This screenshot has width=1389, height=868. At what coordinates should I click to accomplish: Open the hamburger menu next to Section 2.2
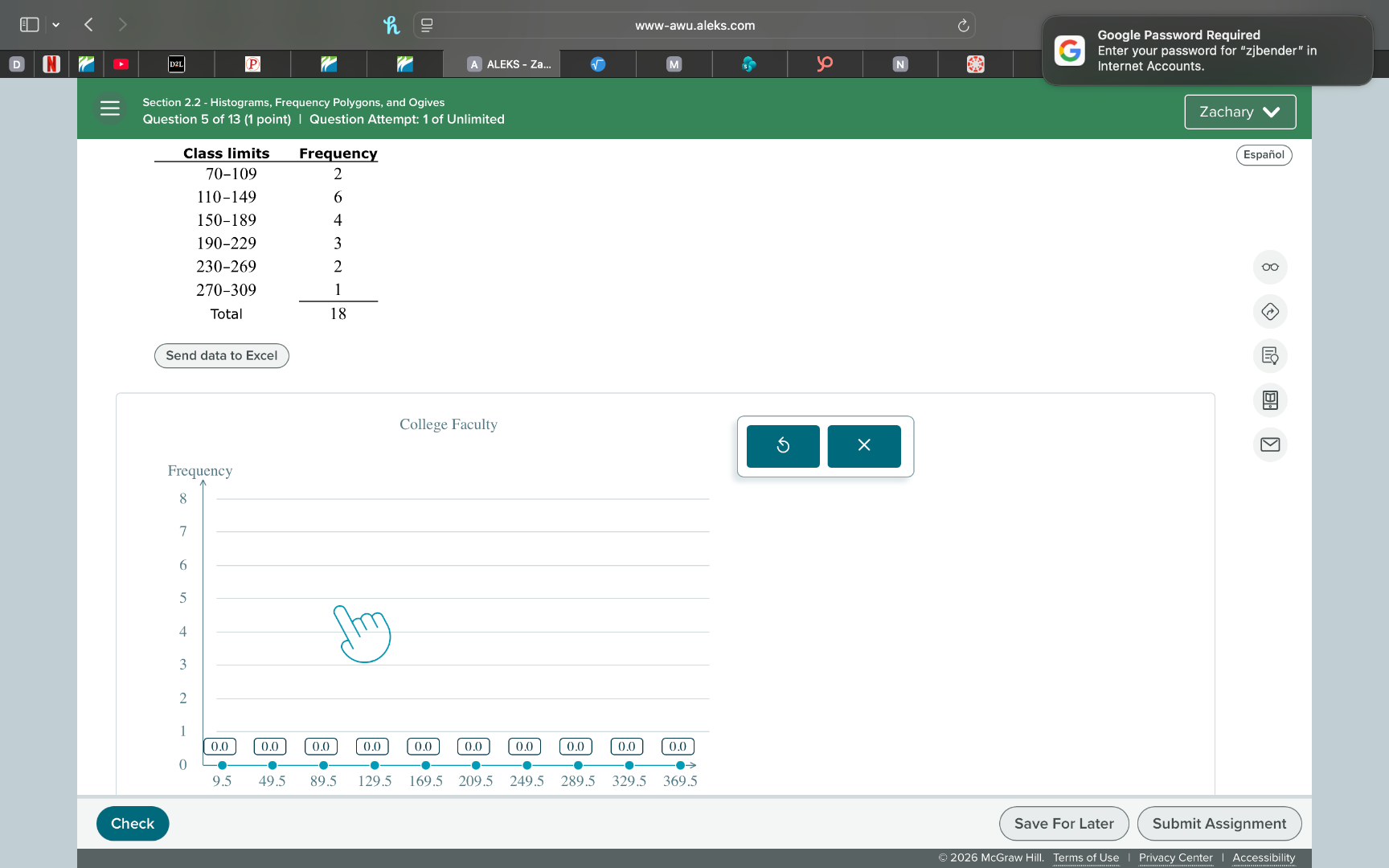[110, 108]
